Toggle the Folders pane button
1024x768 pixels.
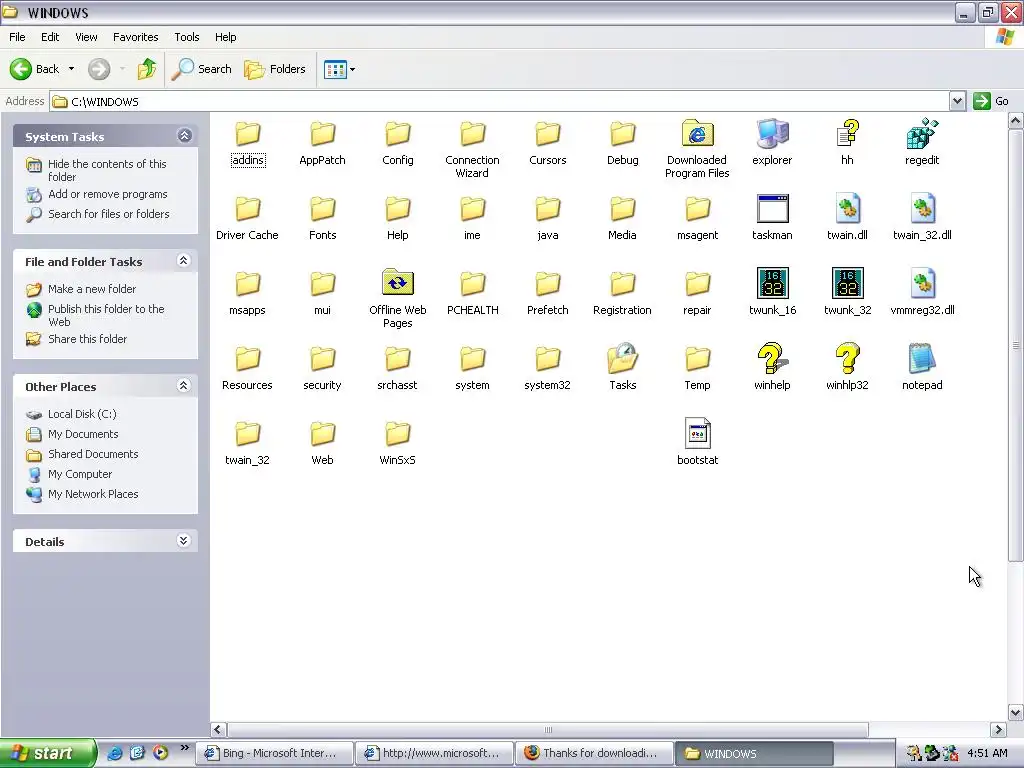tap(275, 69)
